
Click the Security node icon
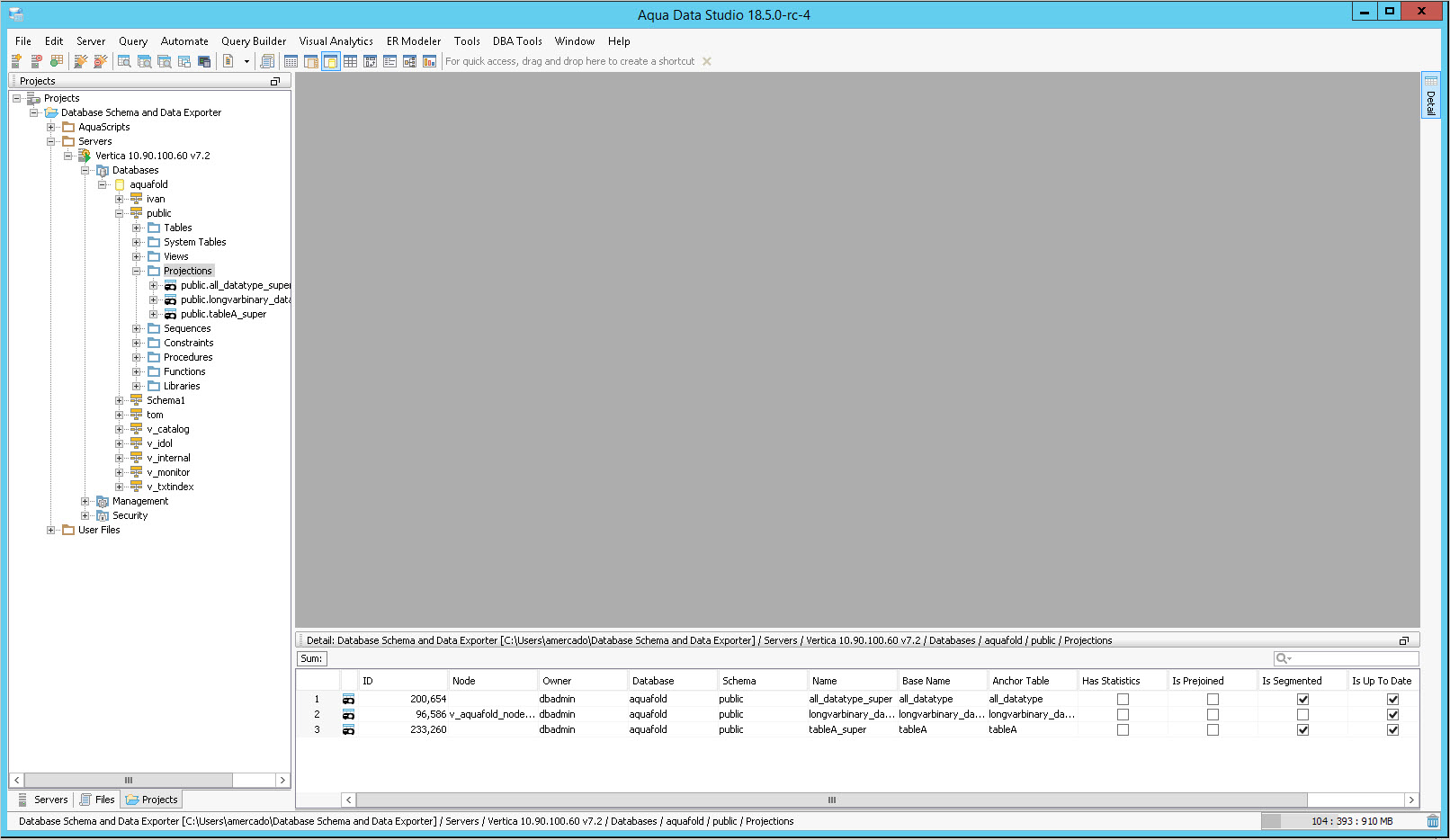pyautogui.click(x=102, y=515)
